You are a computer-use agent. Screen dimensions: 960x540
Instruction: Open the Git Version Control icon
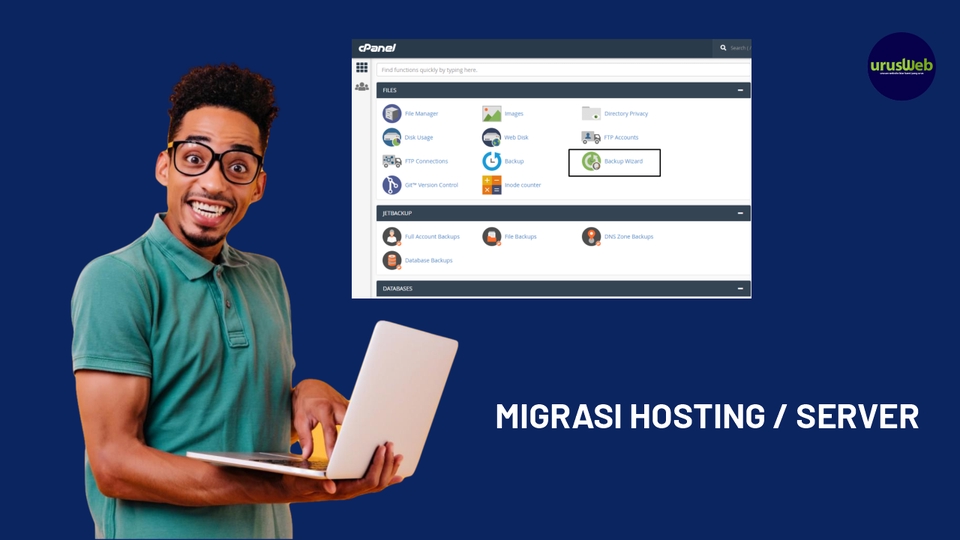coord(392,185)
